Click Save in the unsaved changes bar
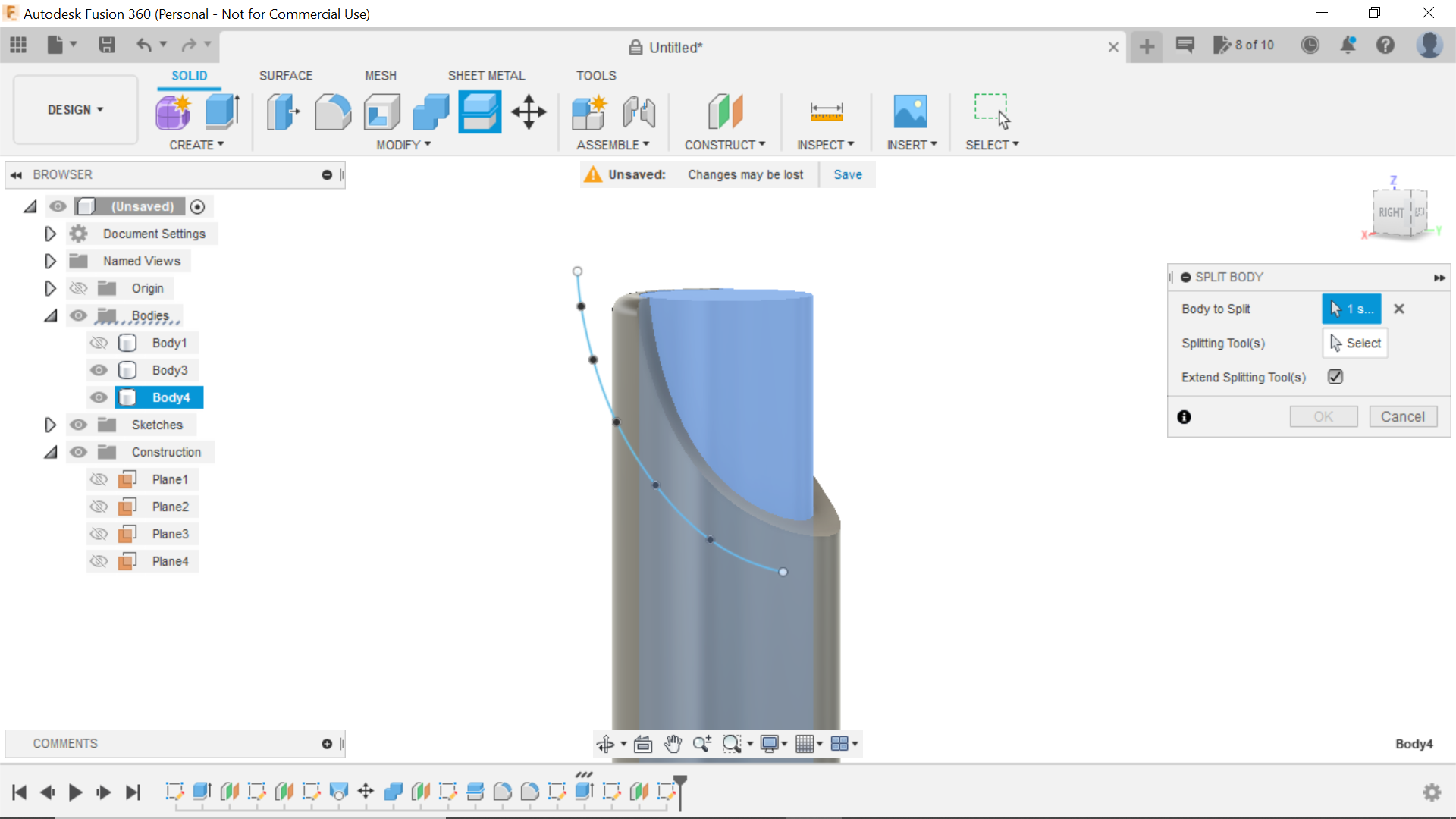1456x819 pixels. [x=847, y=174]
